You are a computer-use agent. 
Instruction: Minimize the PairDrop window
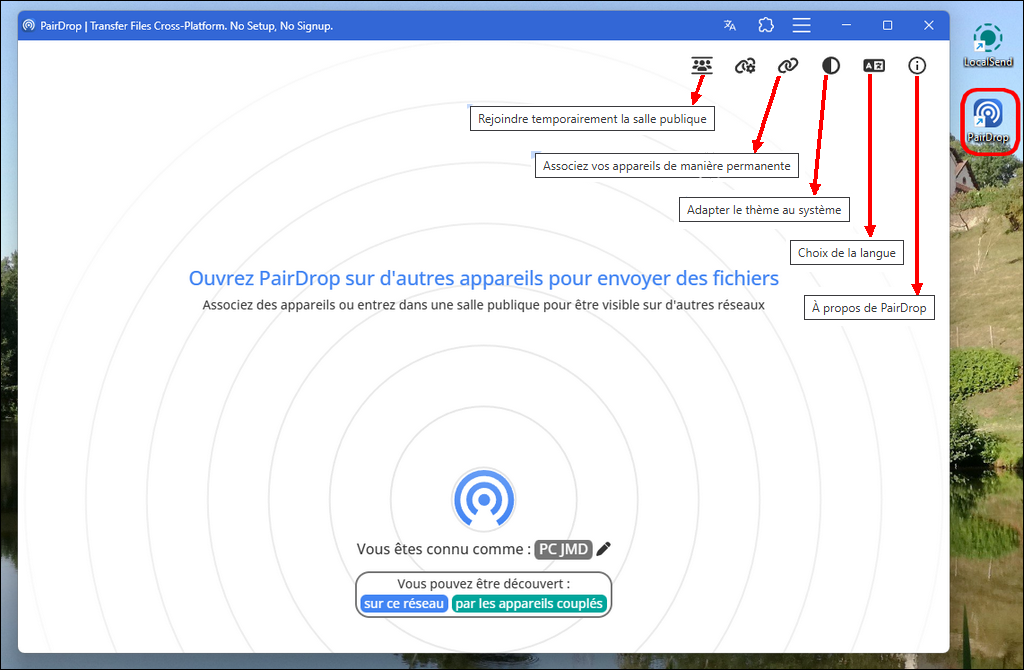click(845, 25)
